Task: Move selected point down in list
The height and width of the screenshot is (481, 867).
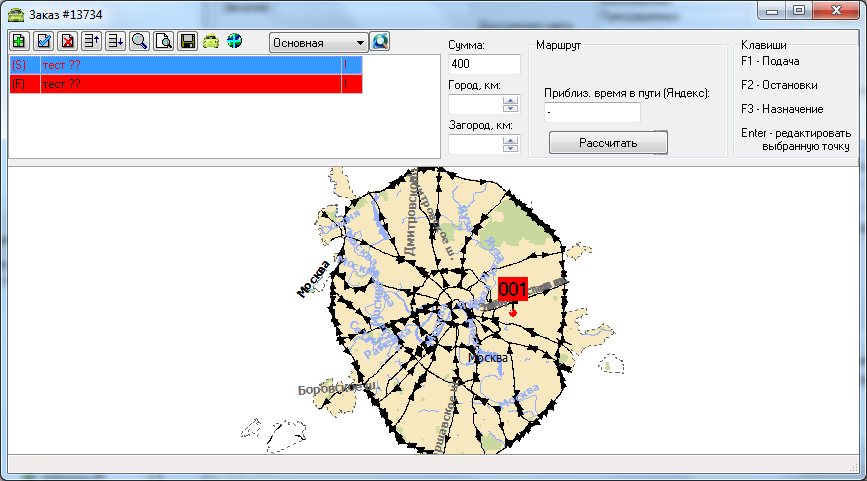Action: pyautogui.click(x=115, y=42)
